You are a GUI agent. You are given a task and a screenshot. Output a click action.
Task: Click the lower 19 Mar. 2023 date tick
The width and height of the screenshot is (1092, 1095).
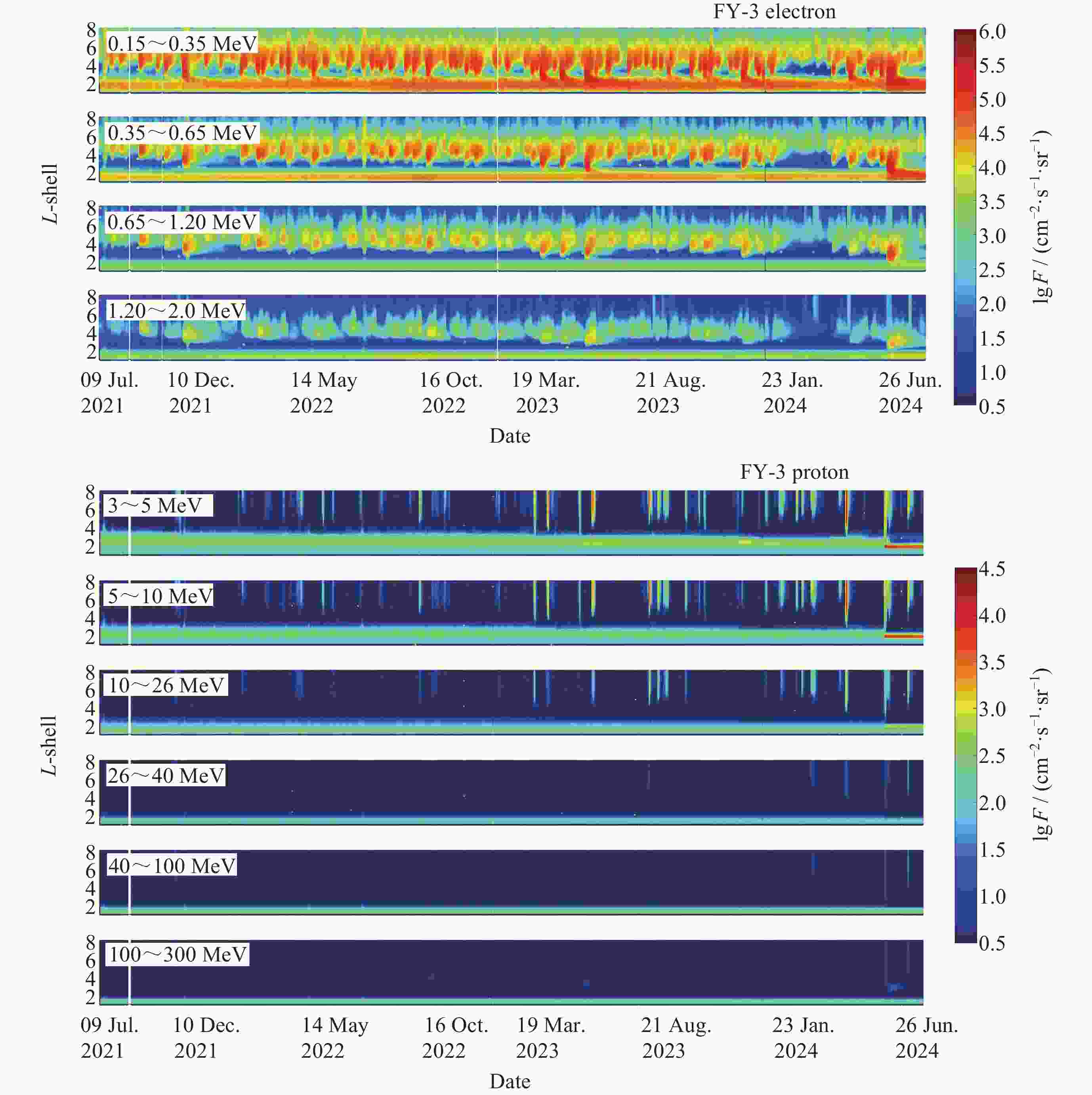pos(550,1038)
